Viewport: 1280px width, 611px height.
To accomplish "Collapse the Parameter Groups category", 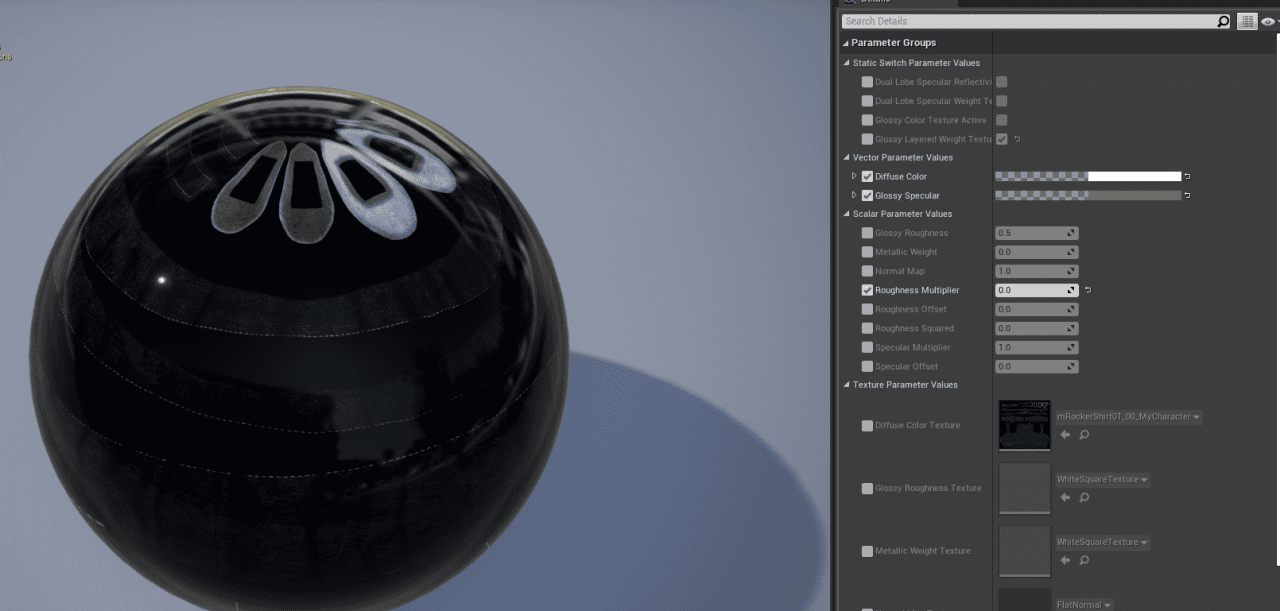I will [x=846, y=43].
